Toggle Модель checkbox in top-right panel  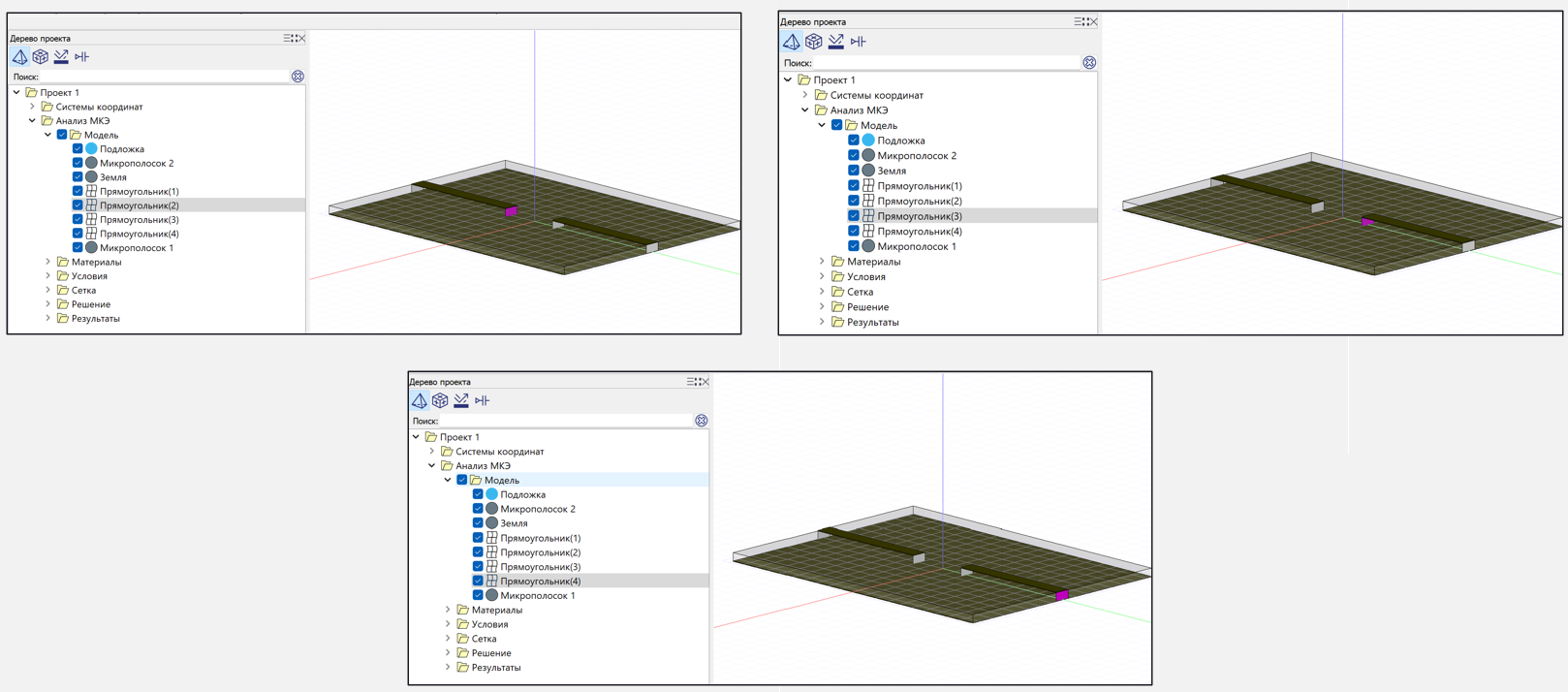pyautogui.click(x=837, y=125)
